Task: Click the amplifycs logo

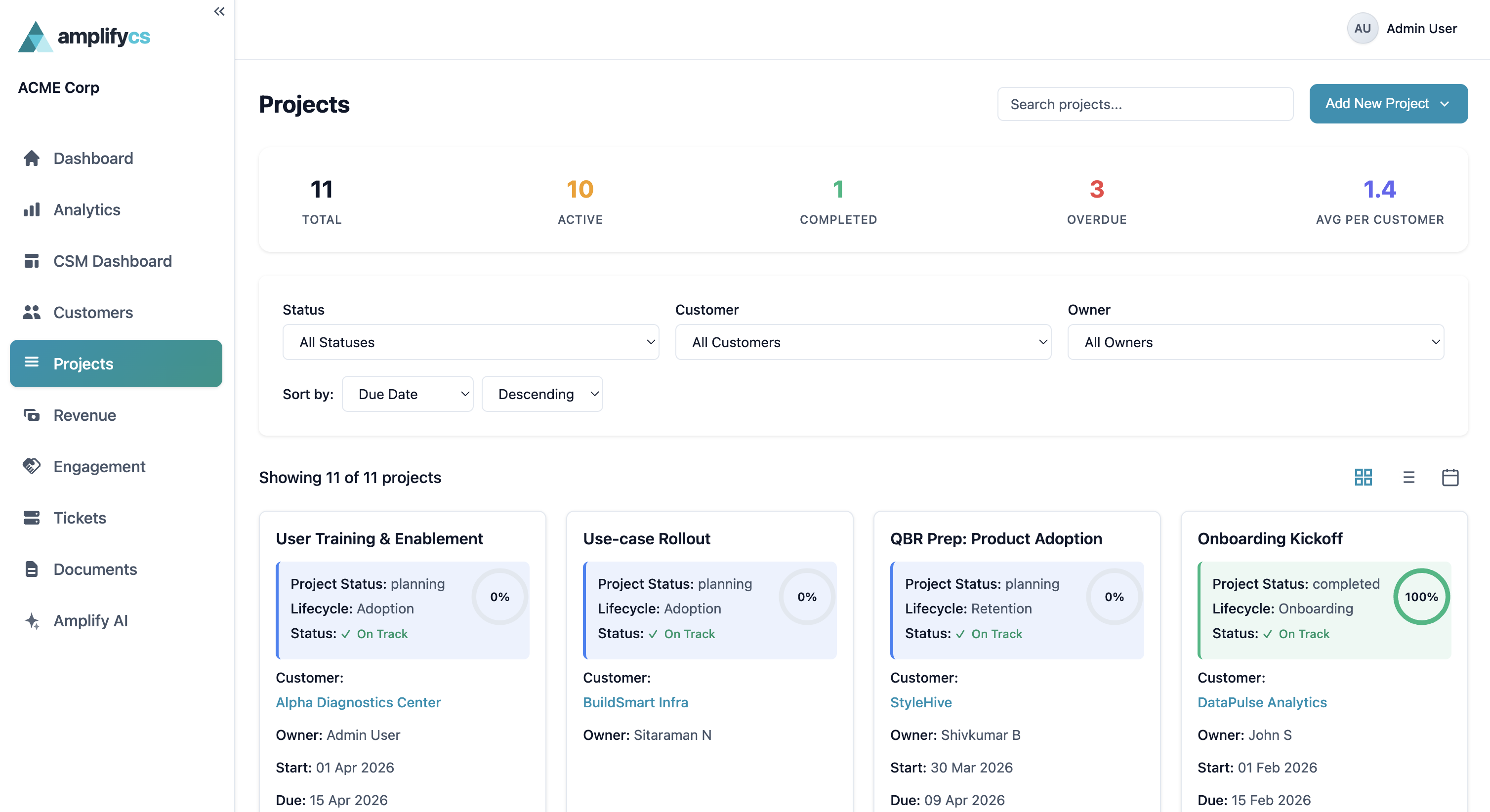Action: (x=84, y=37)
